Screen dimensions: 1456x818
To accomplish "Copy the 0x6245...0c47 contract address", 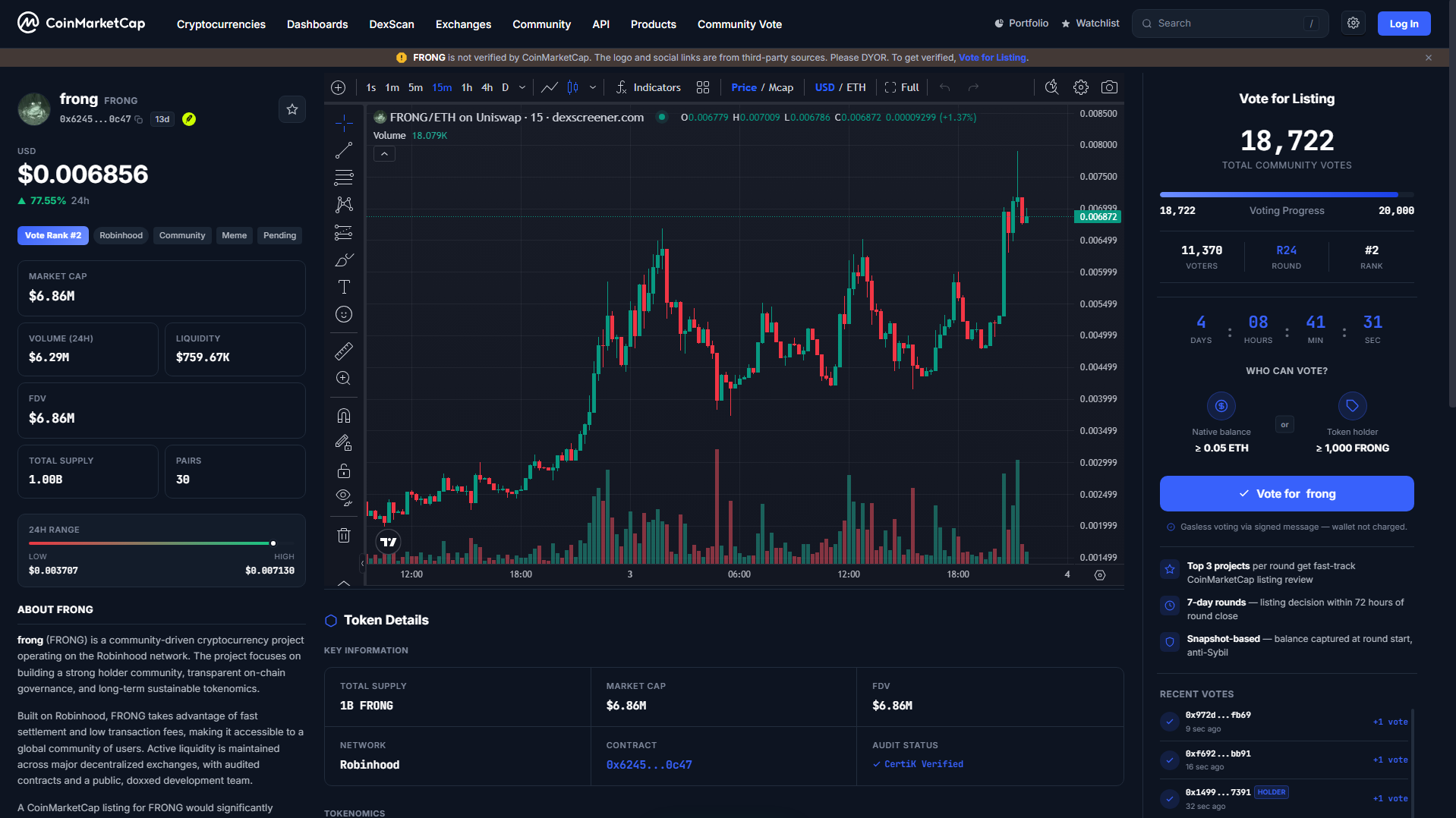I will (138, 119).
